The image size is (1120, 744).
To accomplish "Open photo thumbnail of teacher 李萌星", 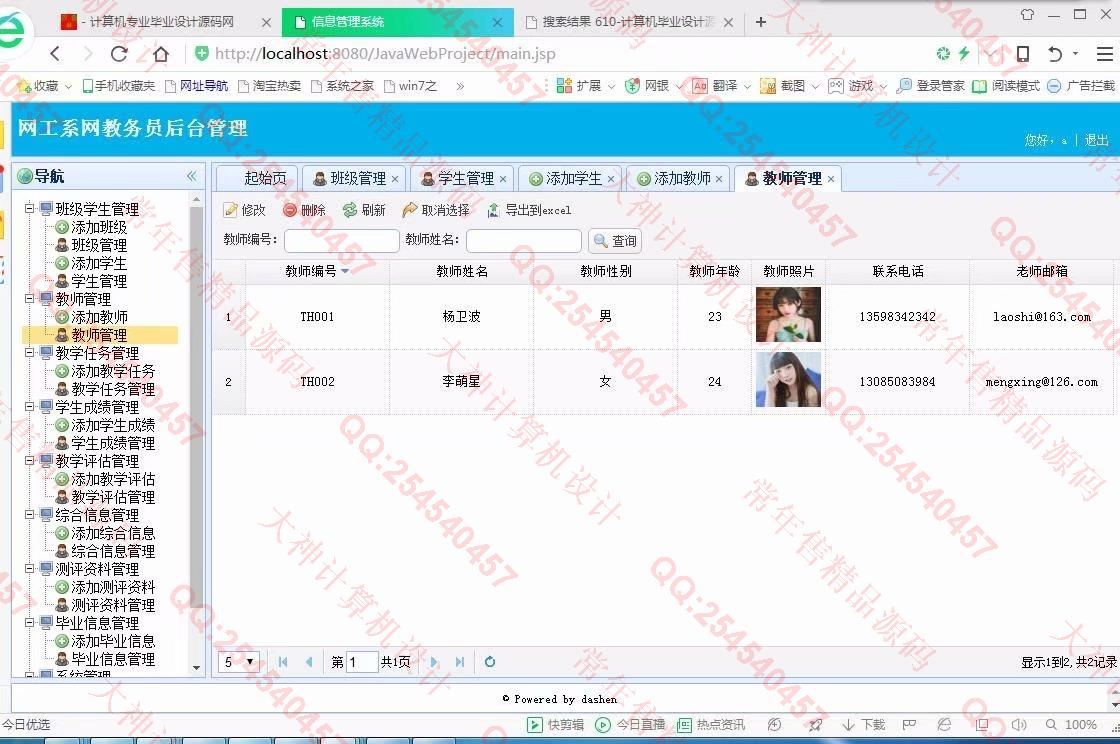I will click(x=788, y=379).
